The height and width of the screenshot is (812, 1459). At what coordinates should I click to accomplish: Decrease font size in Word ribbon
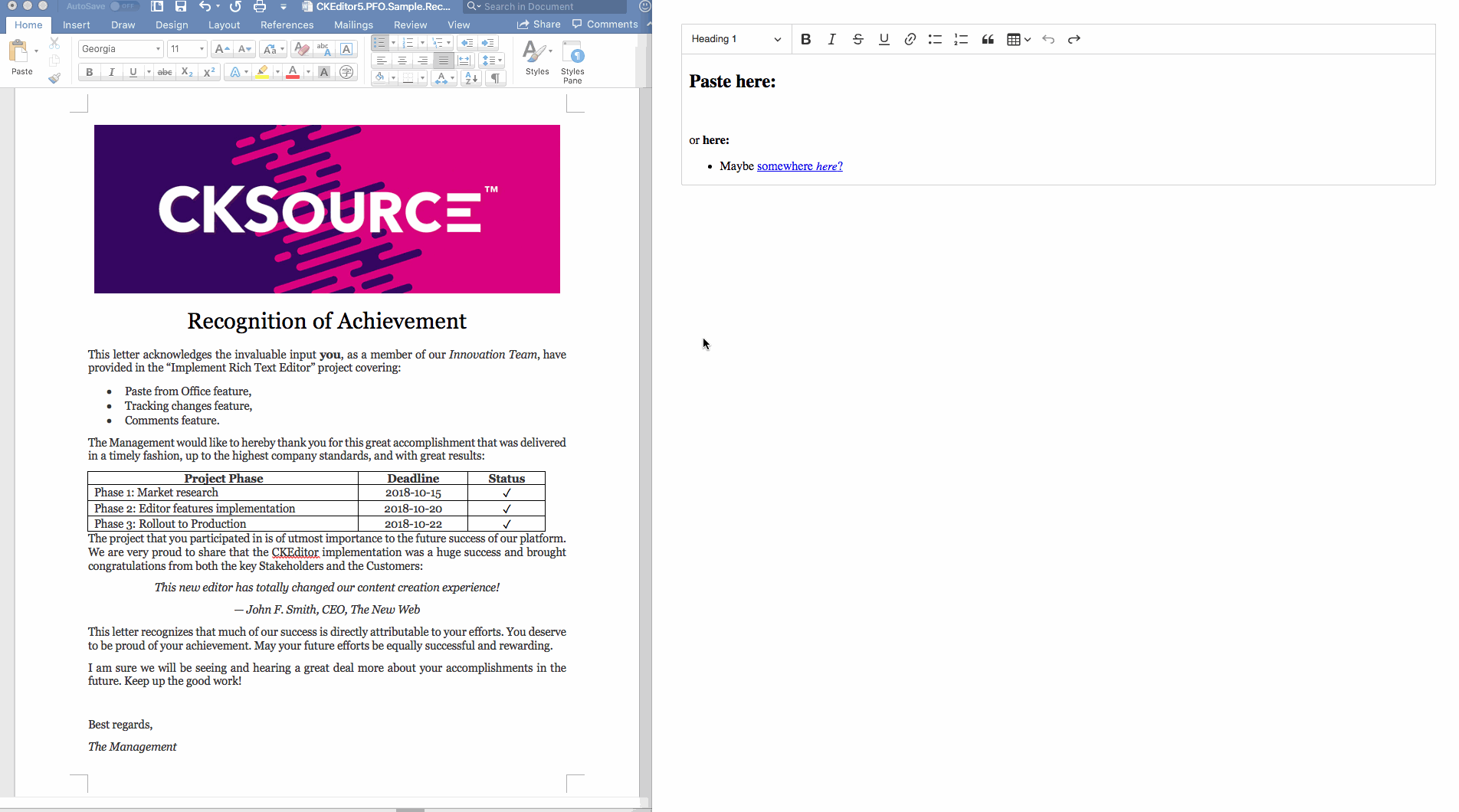coord(244,49)
